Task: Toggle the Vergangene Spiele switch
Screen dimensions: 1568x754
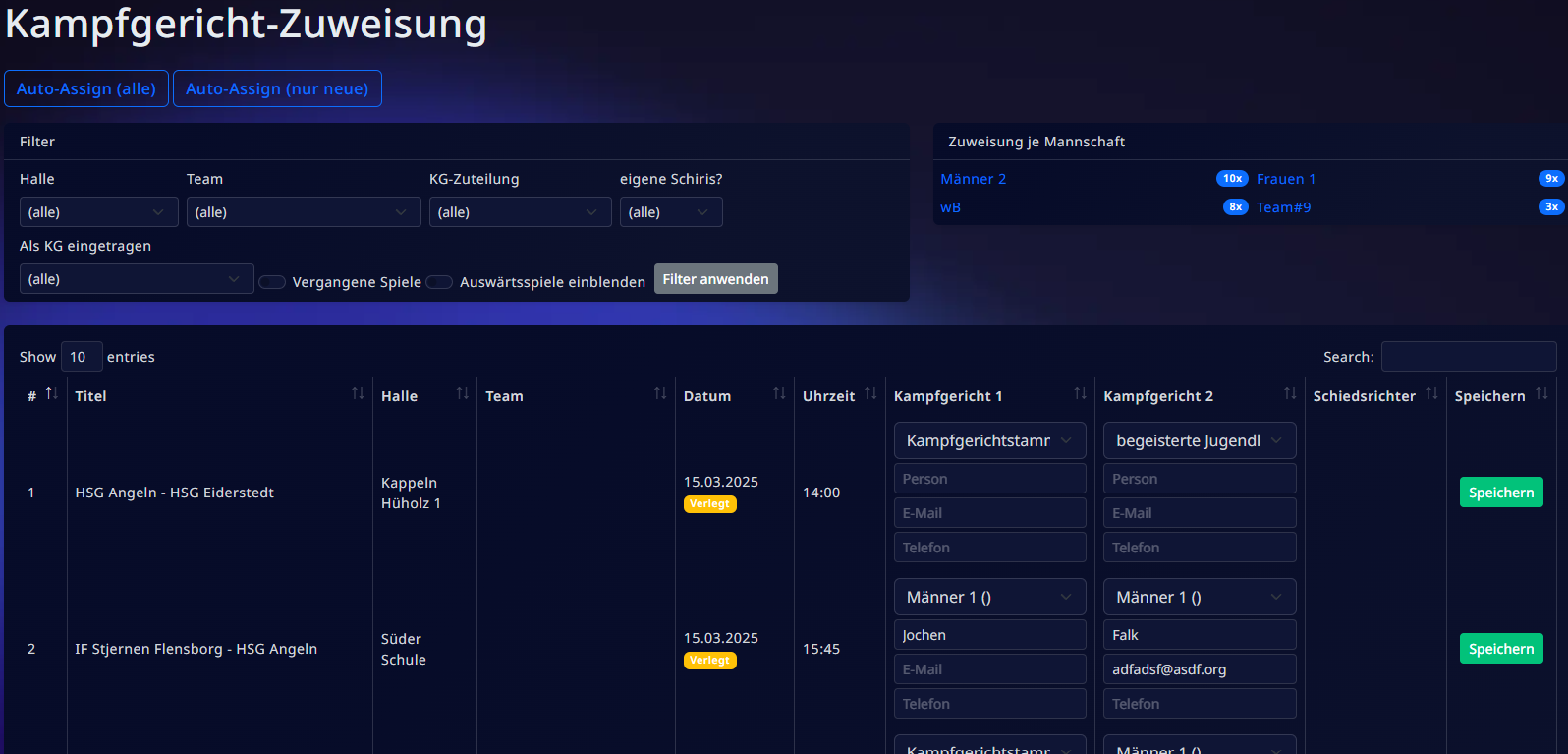Action: click(x=272, y=282)
